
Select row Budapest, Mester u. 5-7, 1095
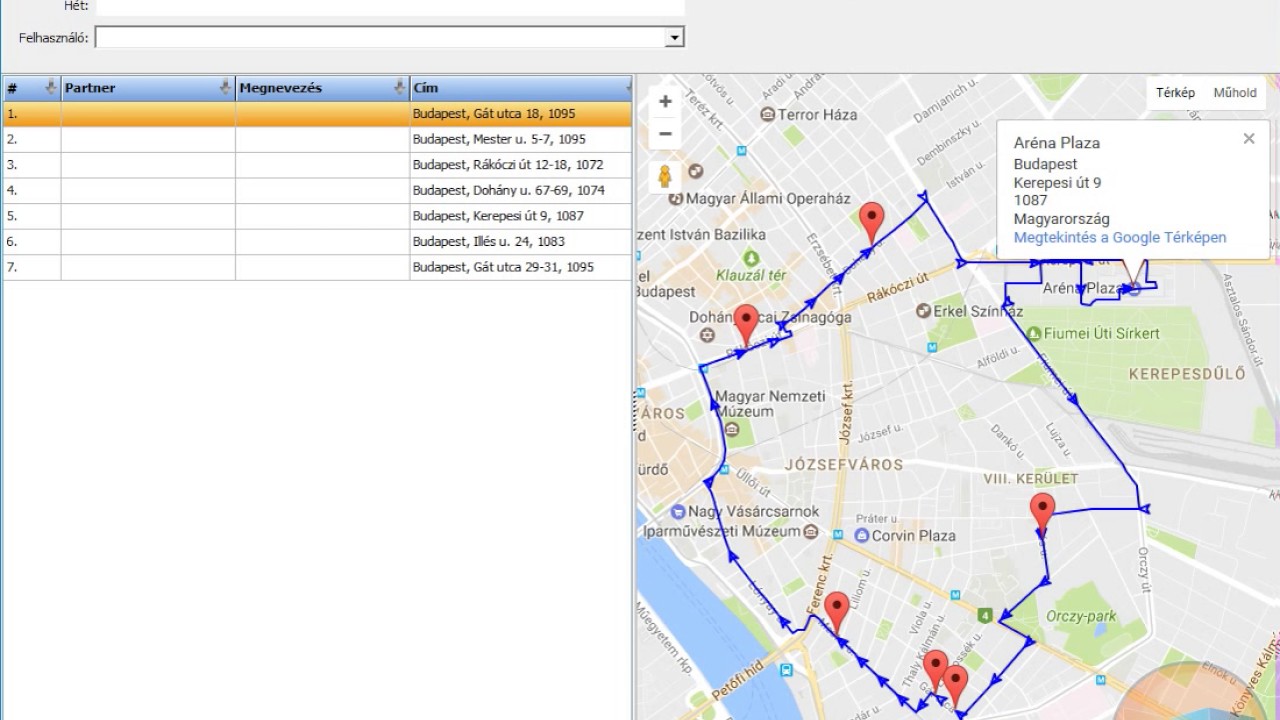click(x=317, y=139)
